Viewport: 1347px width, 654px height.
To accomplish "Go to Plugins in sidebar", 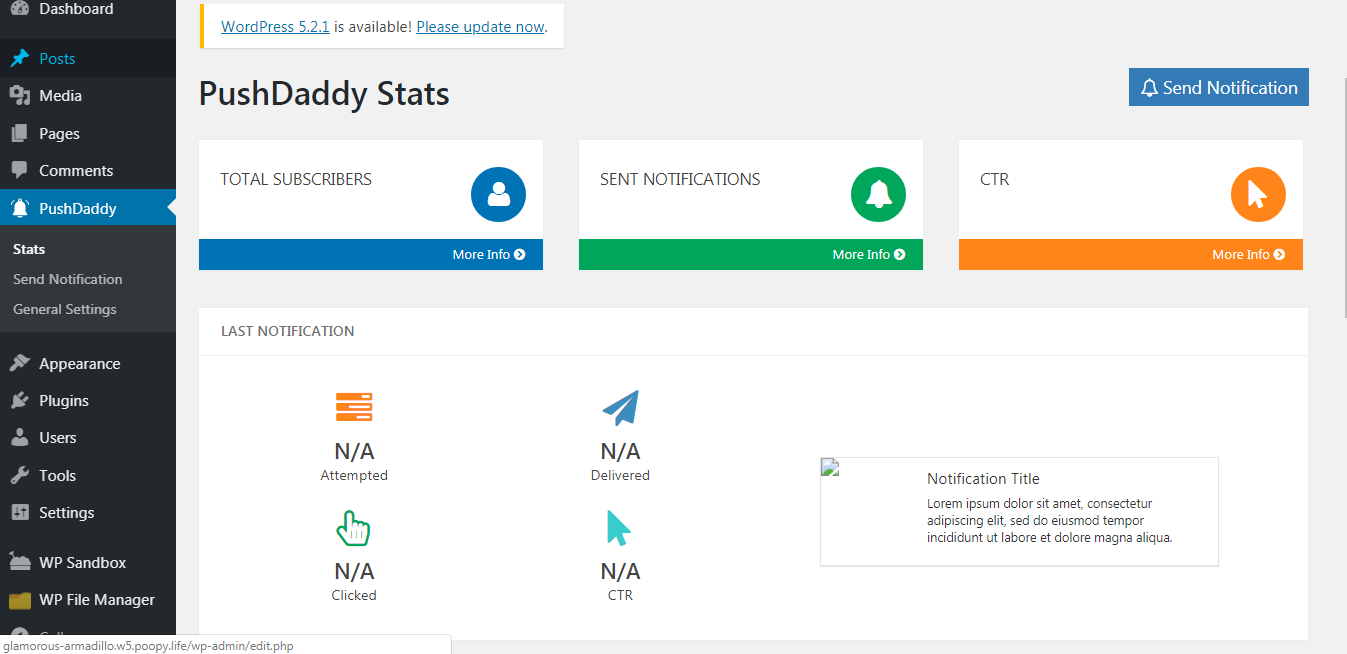I will [88, 400].
